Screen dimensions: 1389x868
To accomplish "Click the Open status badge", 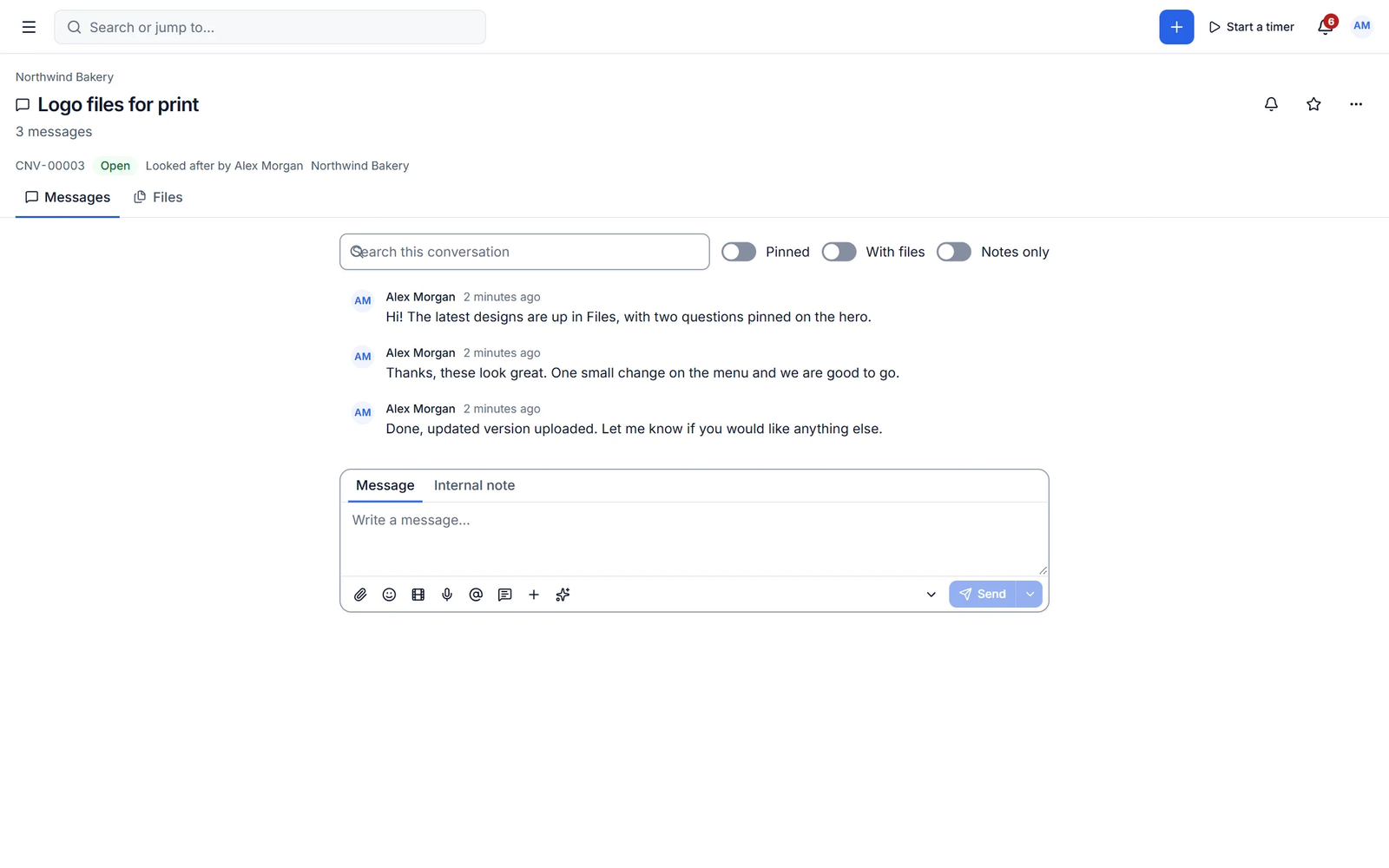I will pos(115,166).
